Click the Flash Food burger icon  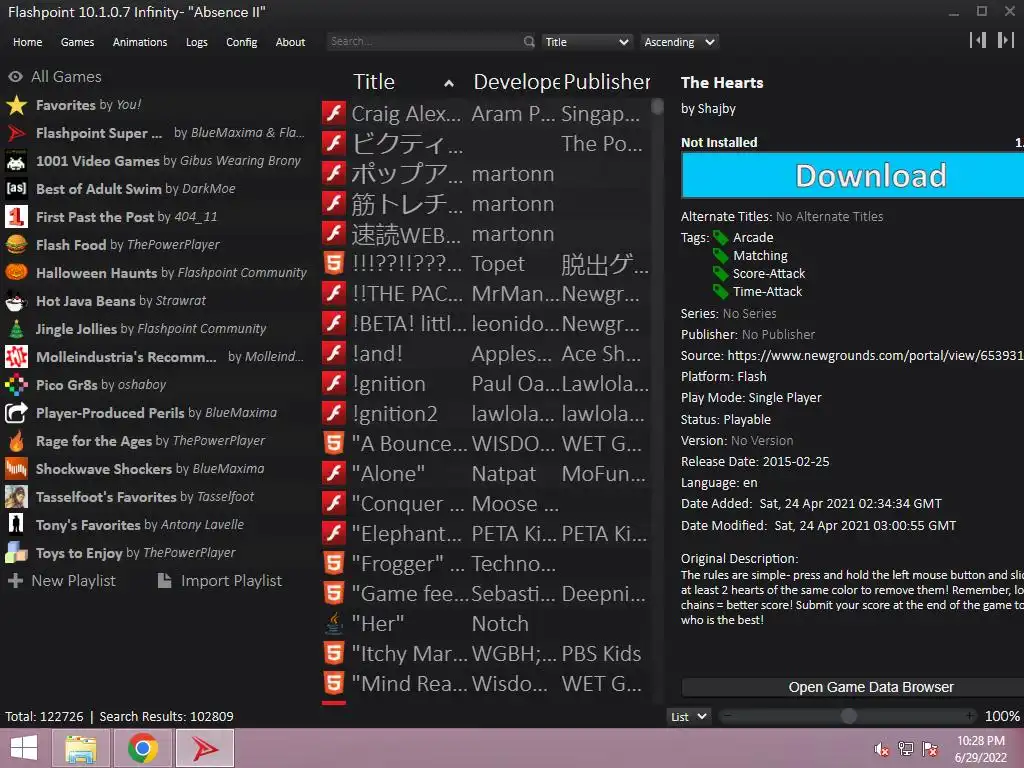[x=16, y=245]
